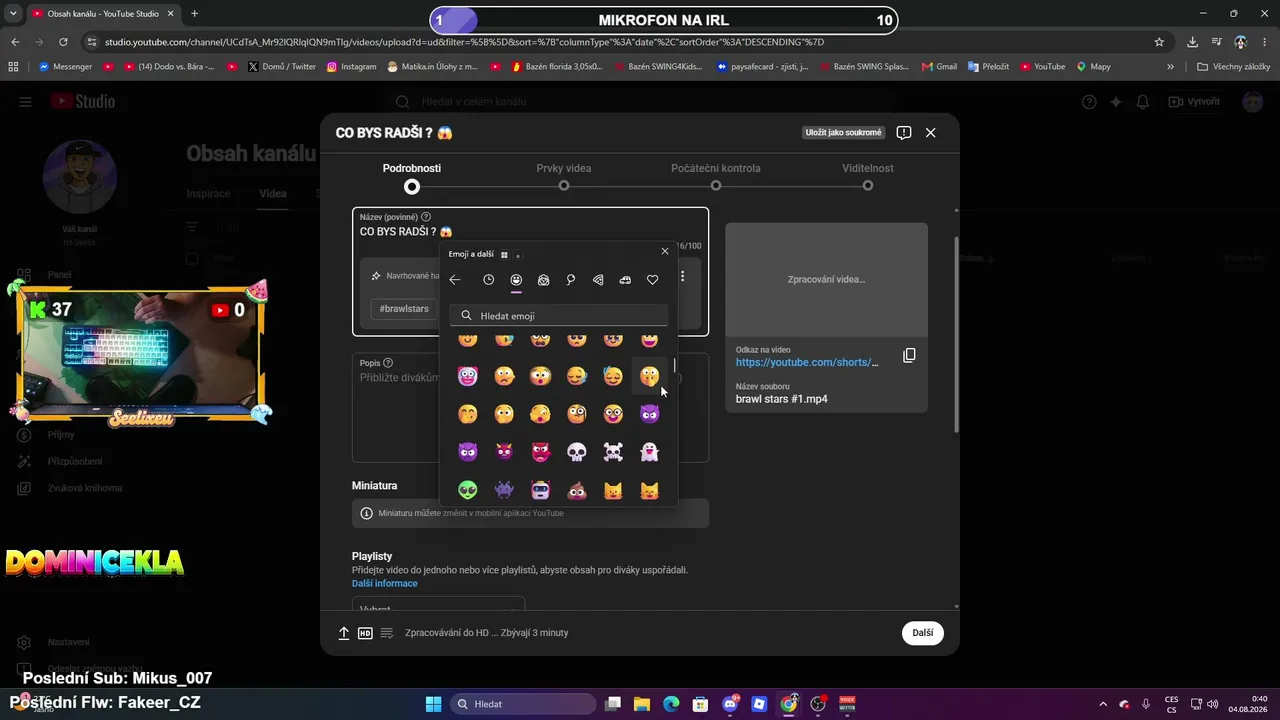Go to the Počáteční kontrola step
The image size is (1280, 720).
click(716, 177)
